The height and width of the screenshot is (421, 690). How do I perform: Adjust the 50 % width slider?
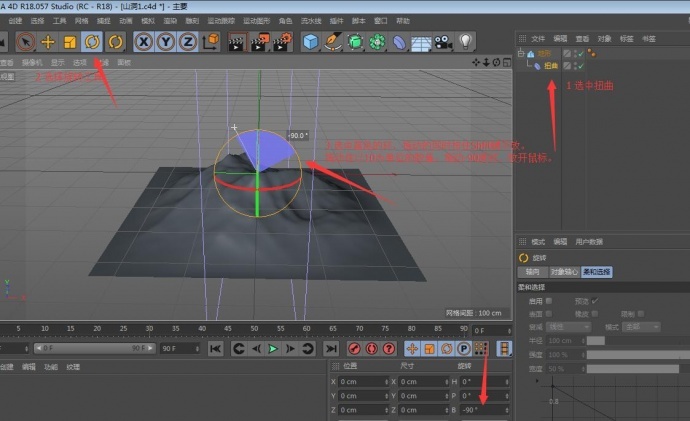click(x=638, y=369)
